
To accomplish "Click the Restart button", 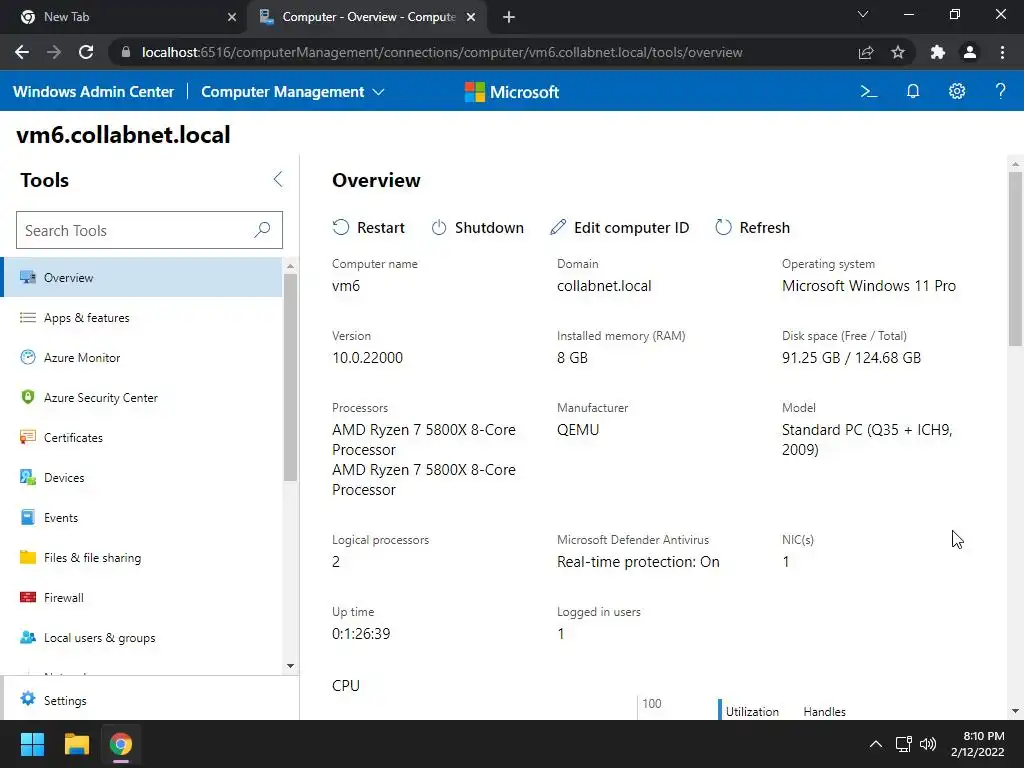I will click(x=368, y=227).
